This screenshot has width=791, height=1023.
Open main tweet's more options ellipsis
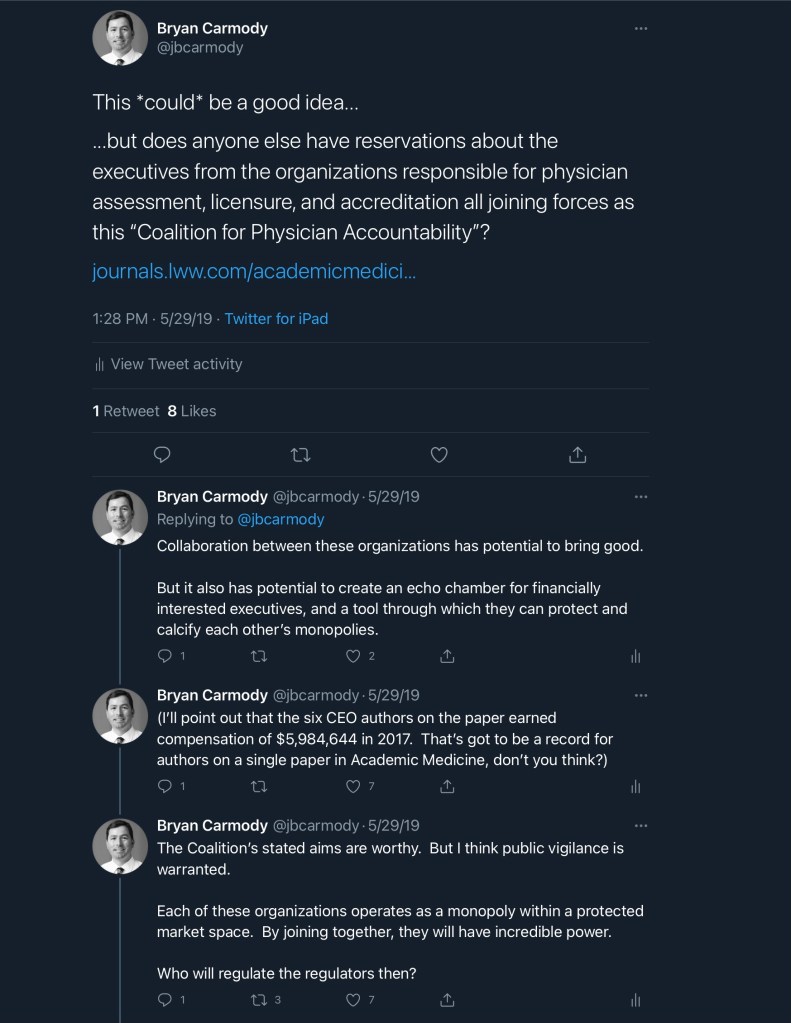coord(641,28)
